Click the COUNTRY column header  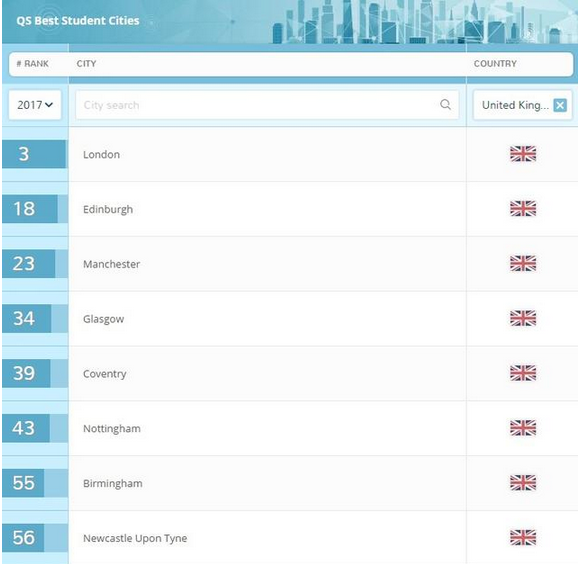(x=495, y=64)
